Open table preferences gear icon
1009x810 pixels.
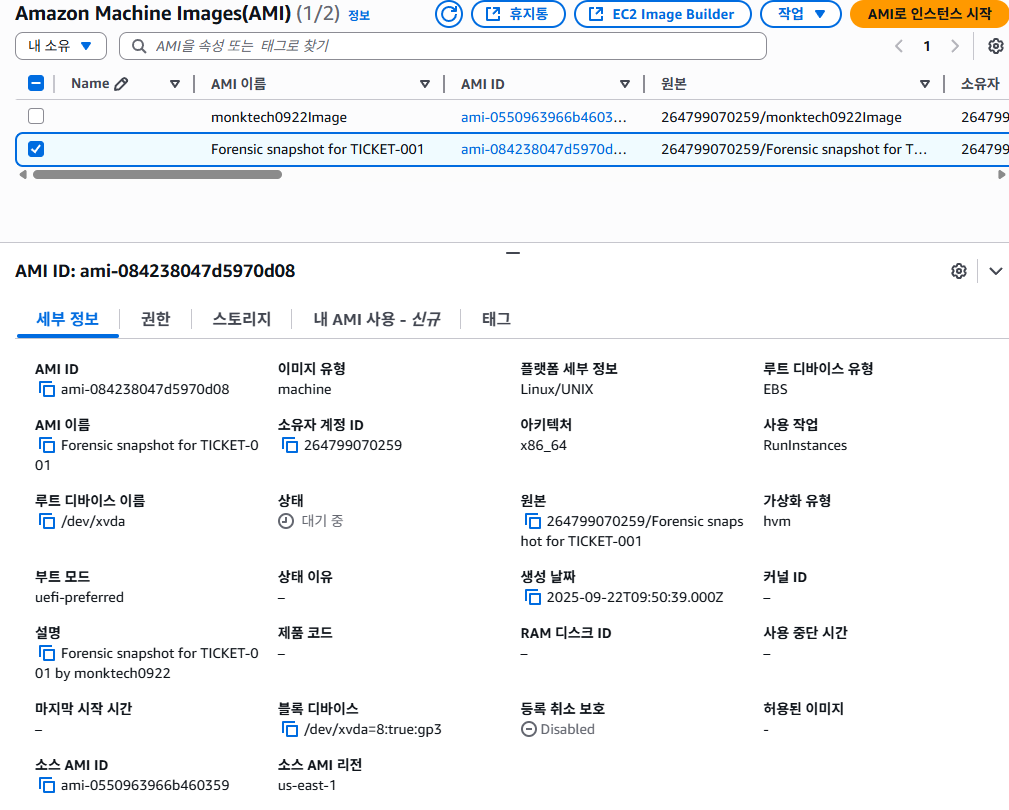[x=995, y=46]
